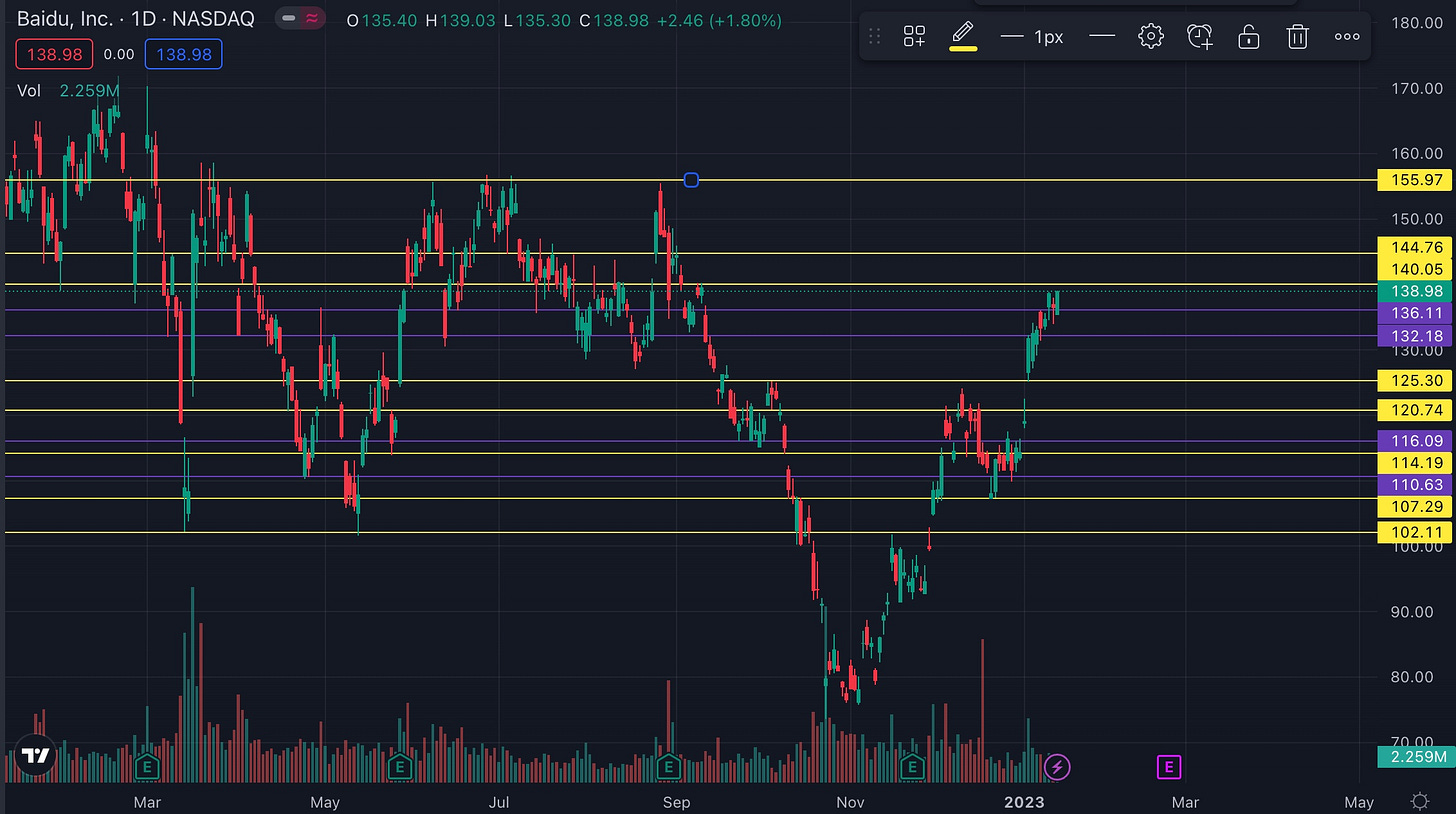The image size is (1456, 814).
Task: Select the 120.74 price label
Action: pos(1414,410)
